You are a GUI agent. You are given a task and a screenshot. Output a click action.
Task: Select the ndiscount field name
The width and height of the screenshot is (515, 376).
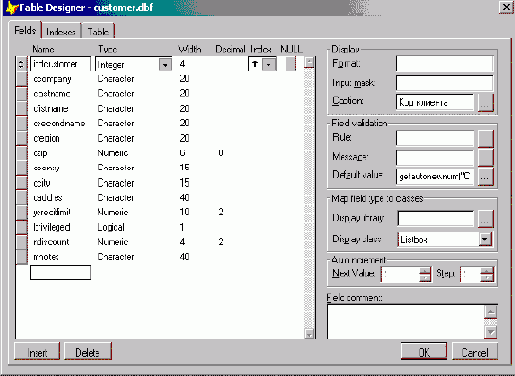tap(51, 242)
